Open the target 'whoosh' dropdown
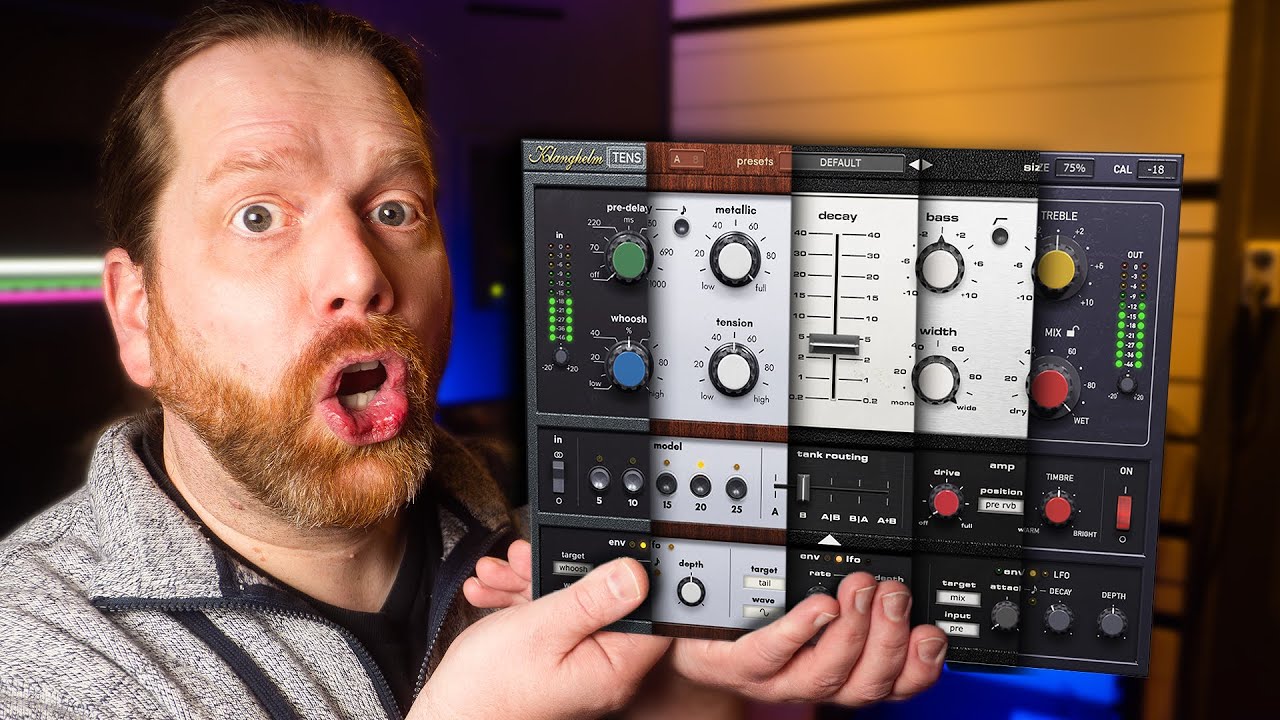Image resolution: width=1280 pixels, height=720 pixels. (573, 568)
